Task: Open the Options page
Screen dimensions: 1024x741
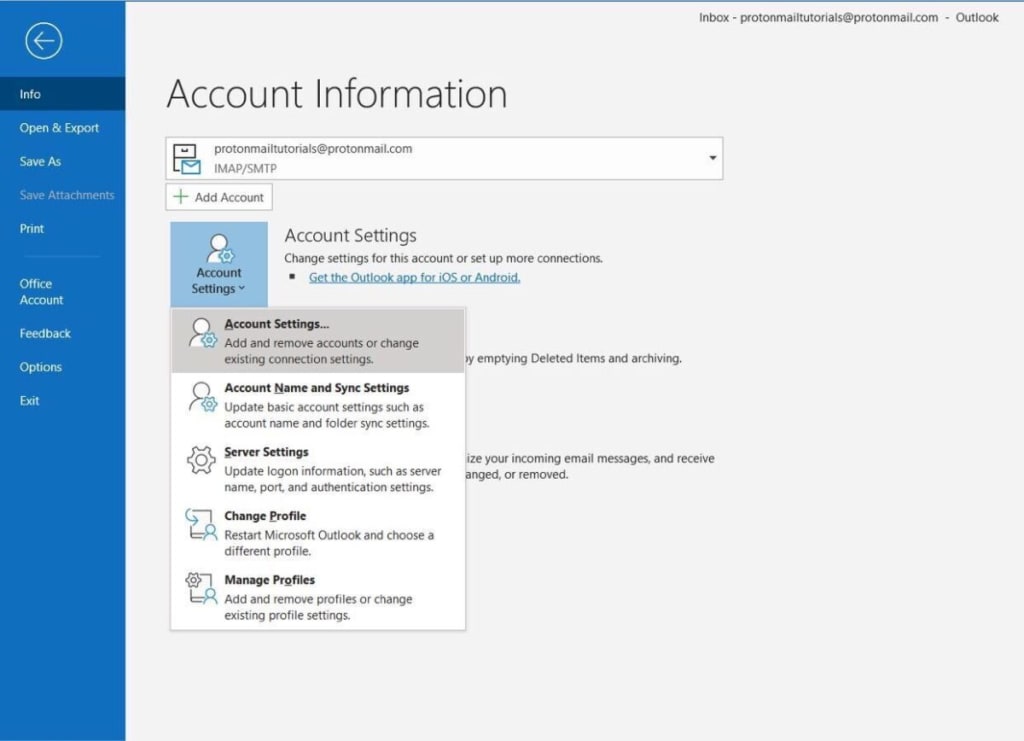Action: pyautogui.click(x=40, y=367)
